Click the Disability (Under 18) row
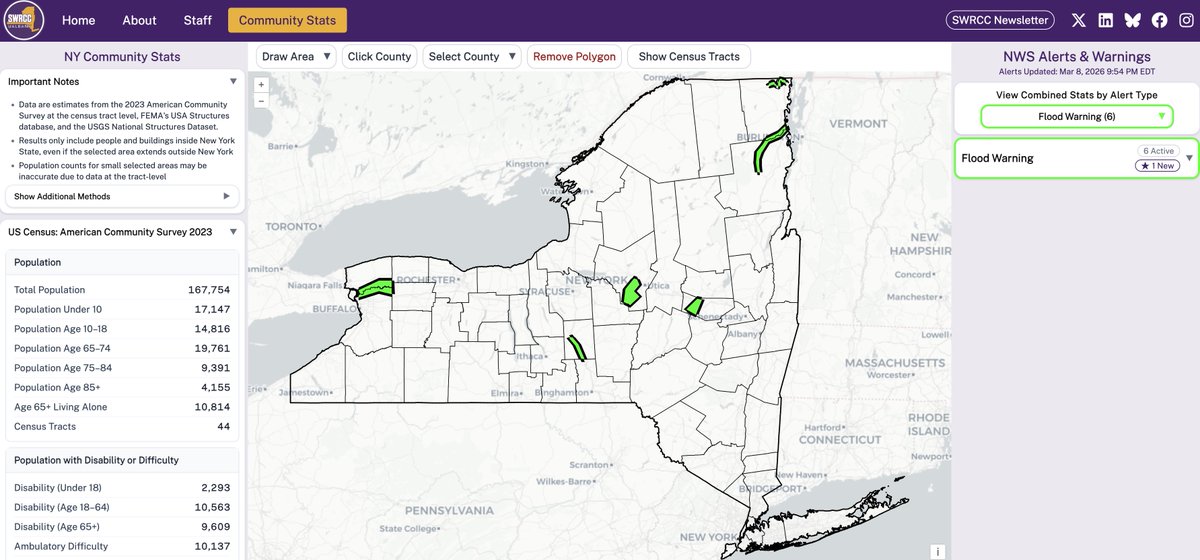Image resolution: width=1200 pixels, height=560 pixels. [x=122, y=488]
